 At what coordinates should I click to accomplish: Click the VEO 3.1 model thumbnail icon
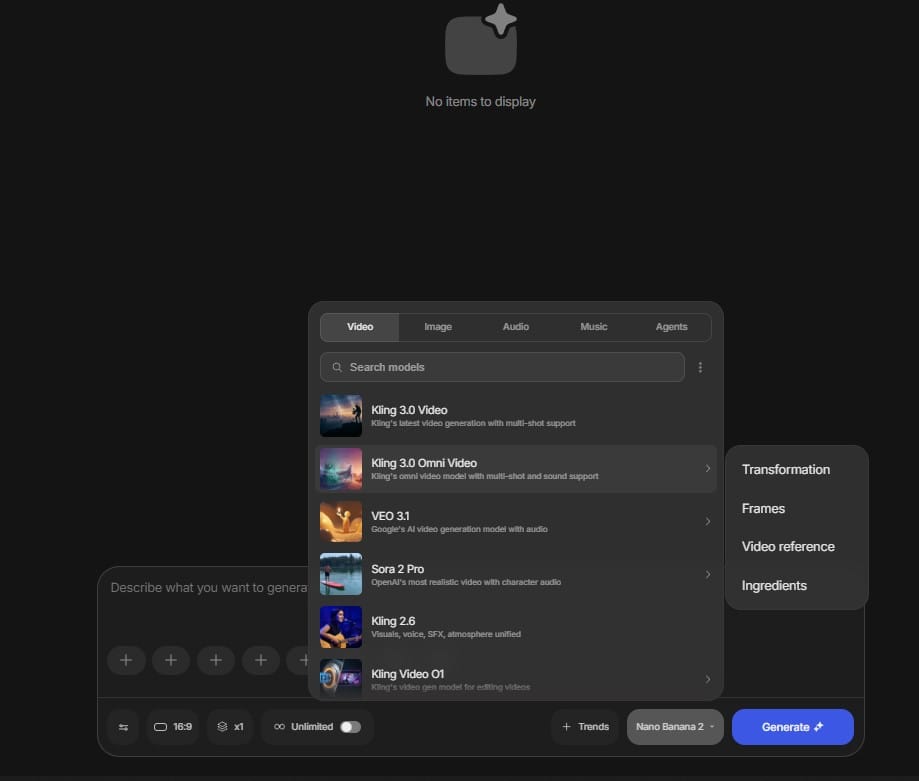pyautogui.click(x=341, y=522)
